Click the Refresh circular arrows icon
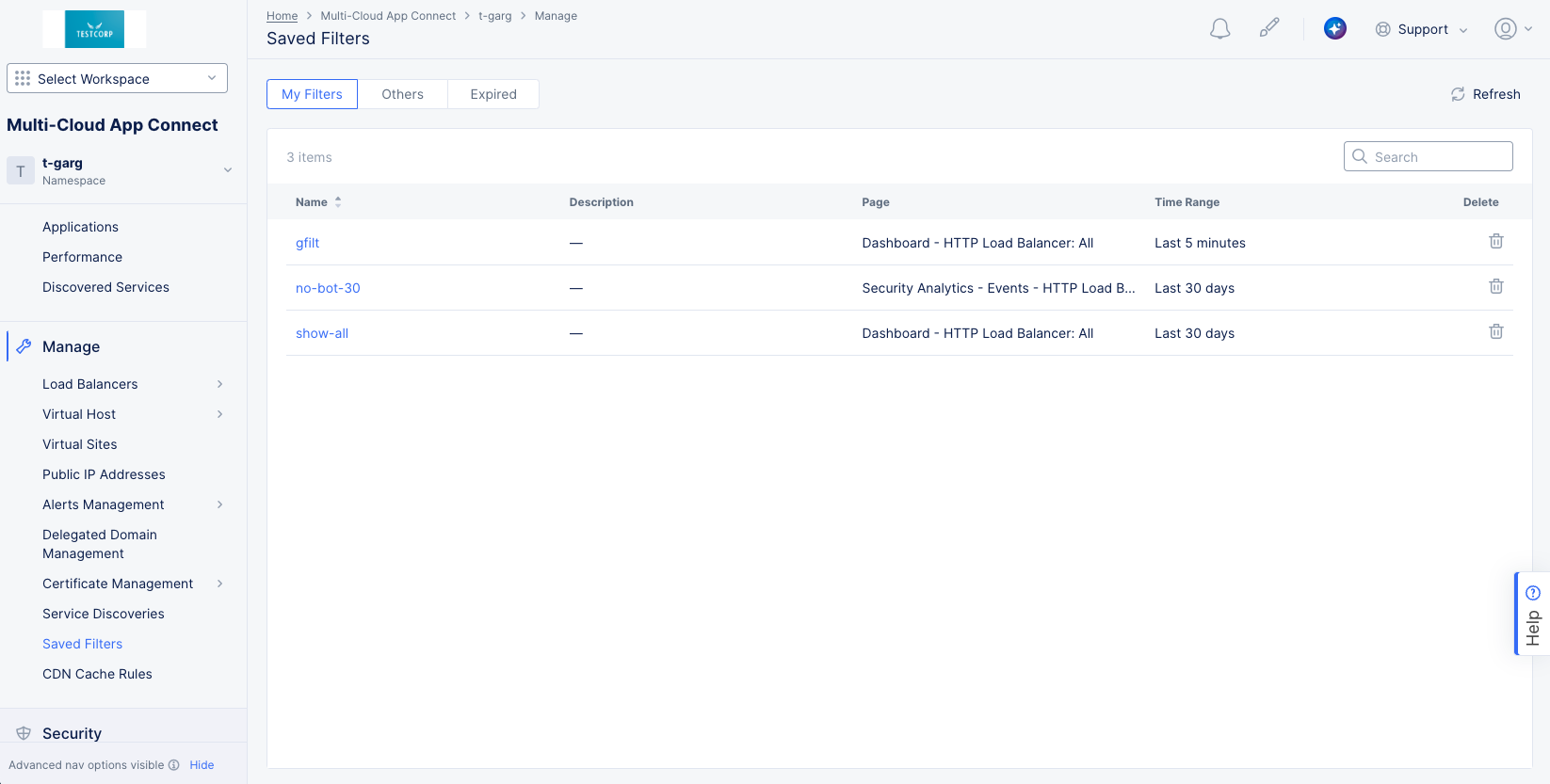Viewport: 1550px width, 784px height. pyautogui.click(x=1458, y=94)
